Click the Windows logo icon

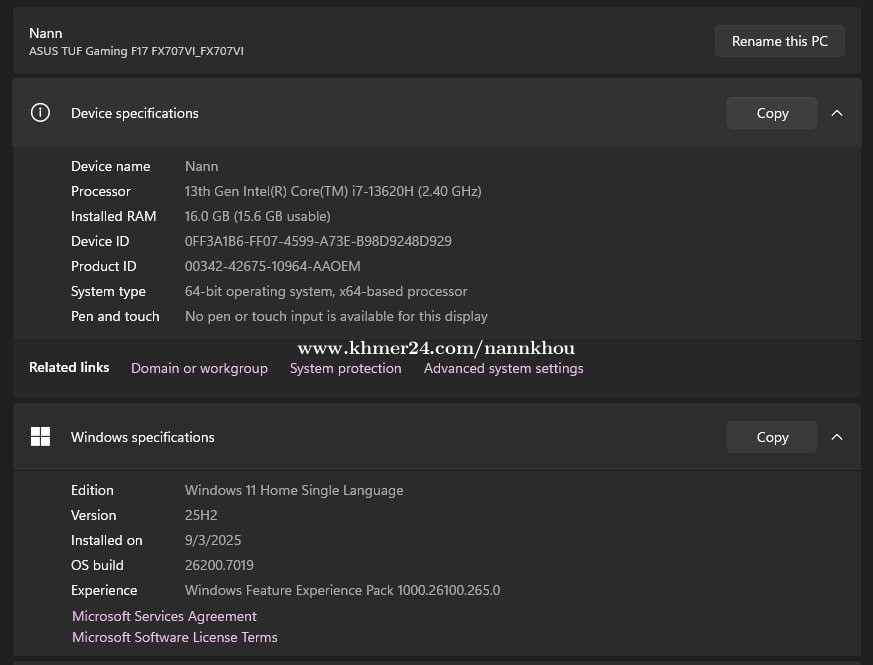(40, 437)
